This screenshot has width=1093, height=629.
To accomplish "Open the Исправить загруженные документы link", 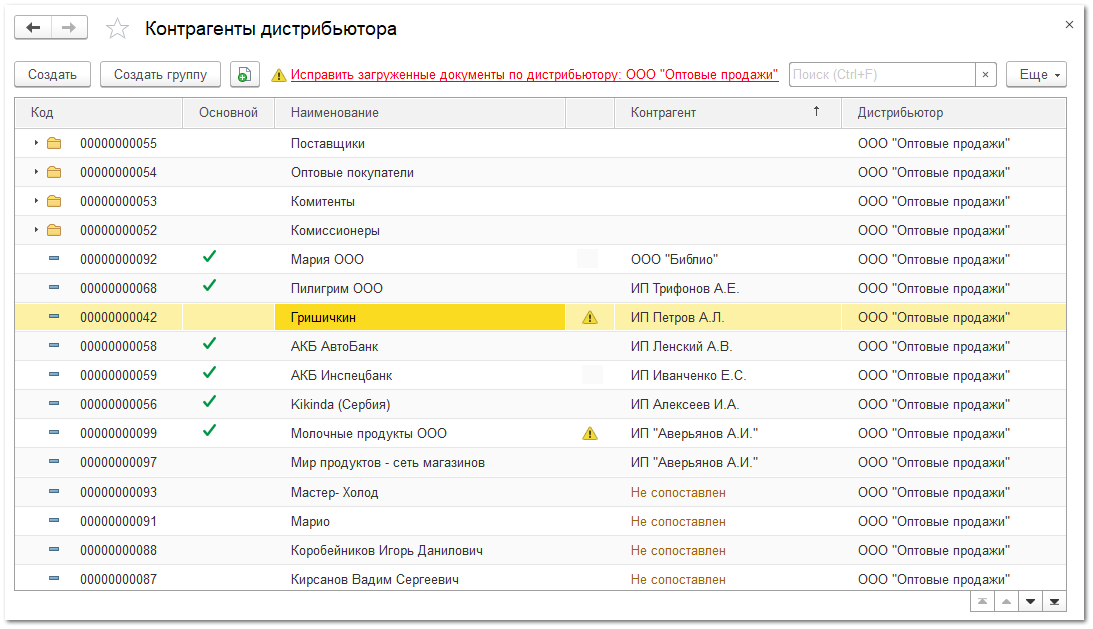I will click(x=534, y=75).
